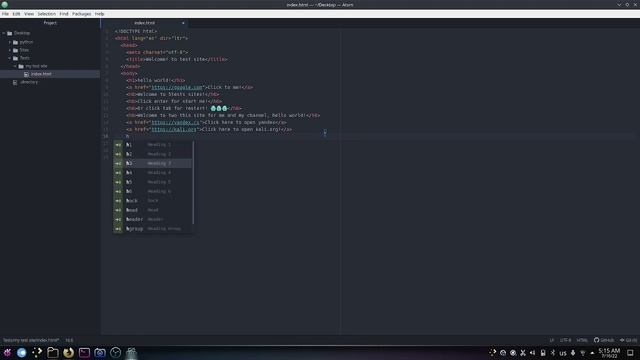Image resolution: width=640 pixels, height=360 pixels.
Task: Click the index.html file icon in tree
Action: point(27,74)
